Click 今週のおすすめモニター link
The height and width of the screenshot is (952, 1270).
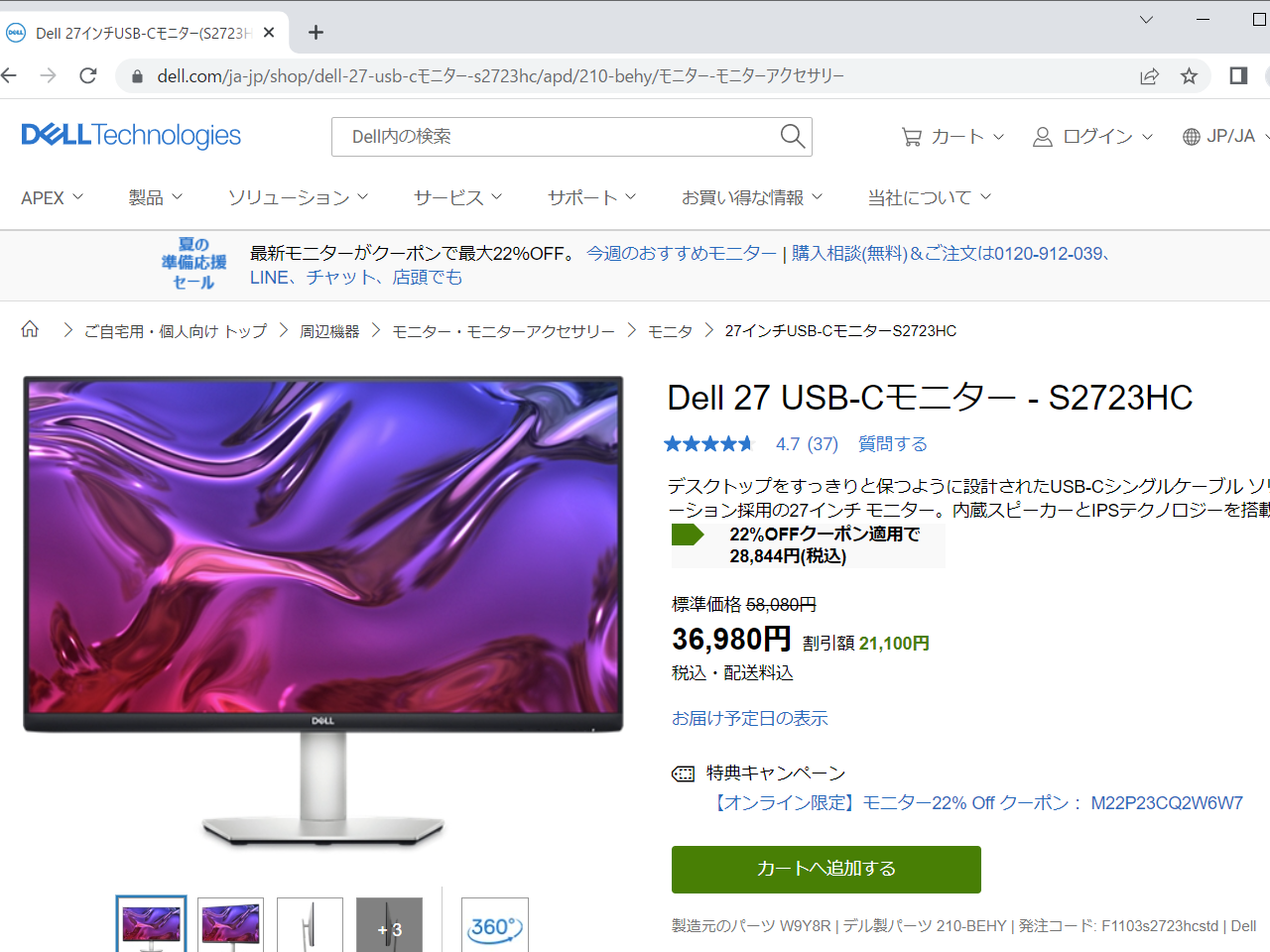click(681, 254)
